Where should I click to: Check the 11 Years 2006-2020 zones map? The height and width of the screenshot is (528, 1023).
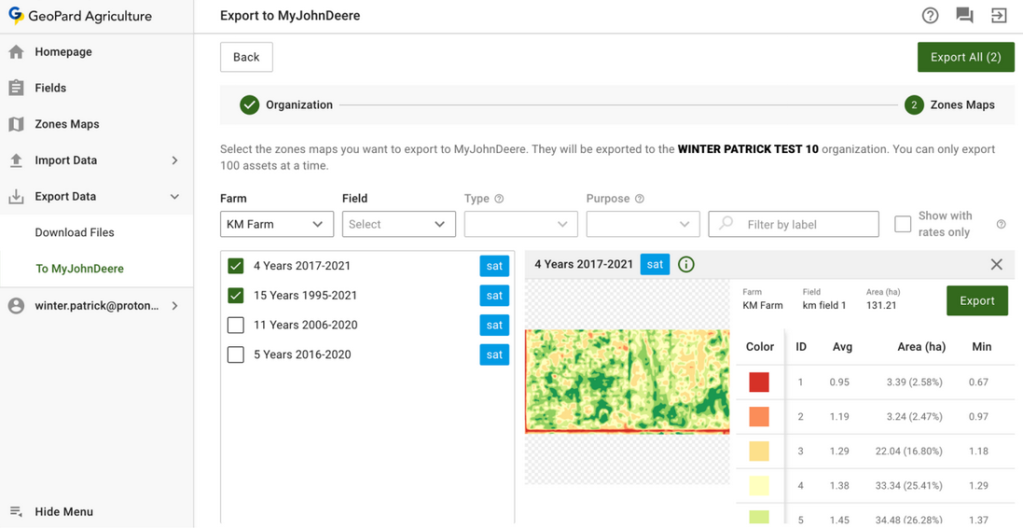tap(236, 325)
